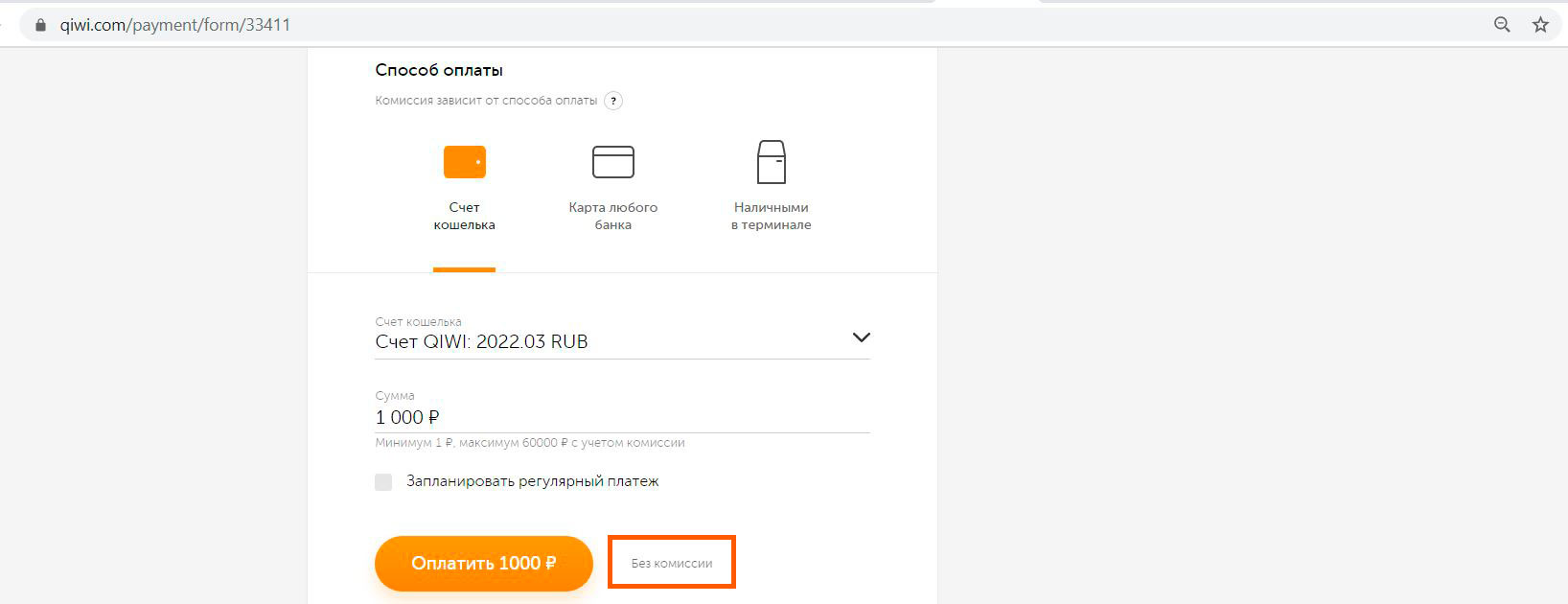The width and height of the screenshot is (1568, 604).
Task: Click the qiwi.com URL in address bar
Action: pyautogui.click(x=175, y=25)
